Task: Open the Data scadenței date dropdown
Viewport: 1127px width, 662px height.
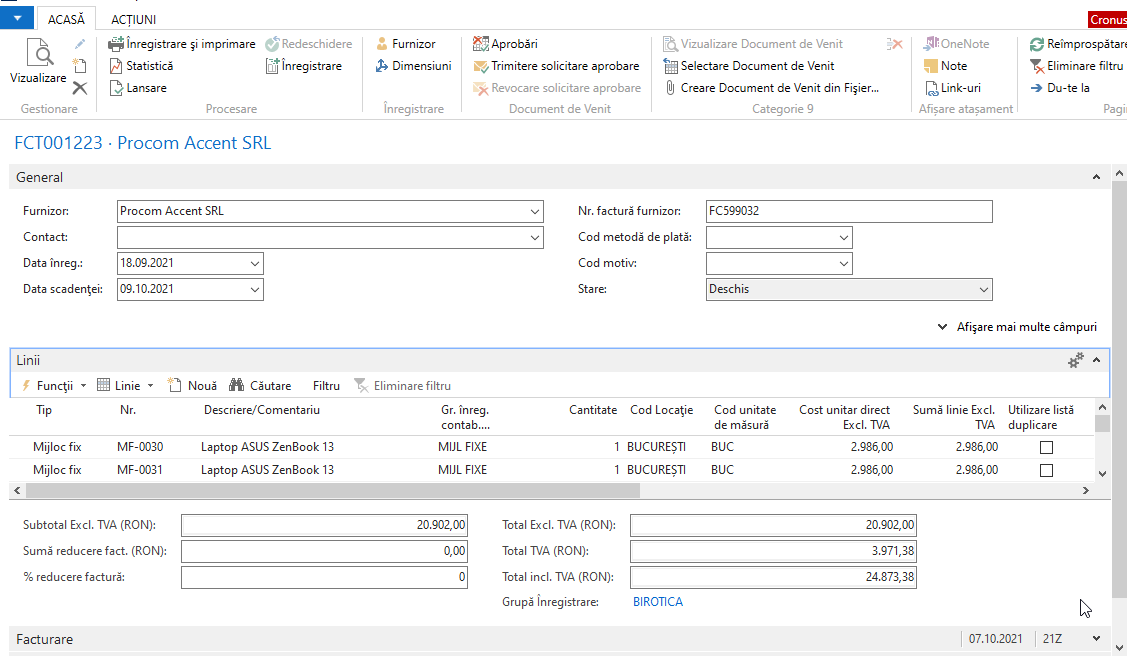Action: [254, 289]
